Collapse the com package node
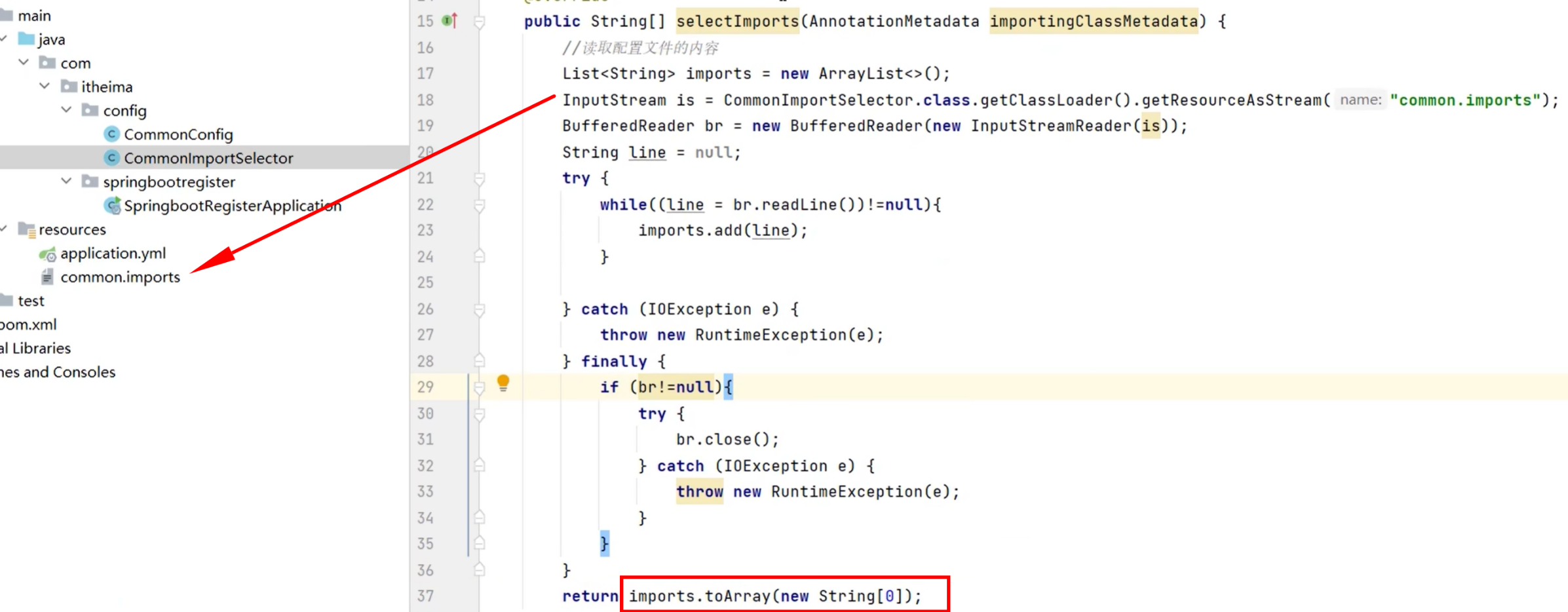The width and height of the screenshot is (1568, 612). pyautogui.click(x=24, y=63)
